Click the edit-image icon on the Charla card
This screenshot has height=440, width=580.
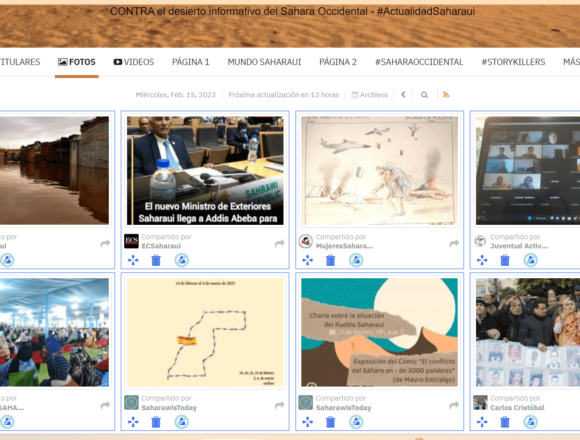pos(356,422)
